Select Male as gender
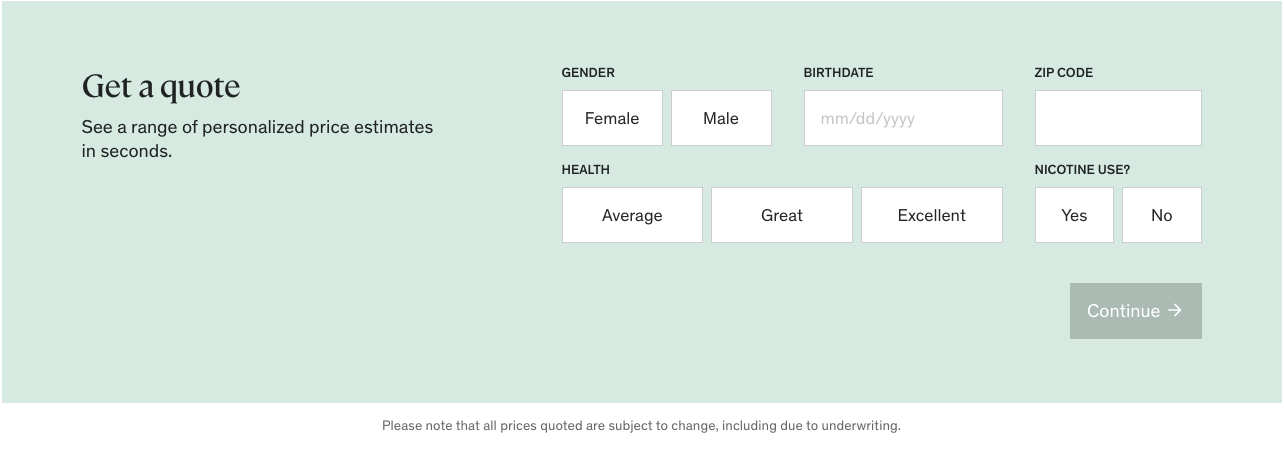 coord(721,118)
